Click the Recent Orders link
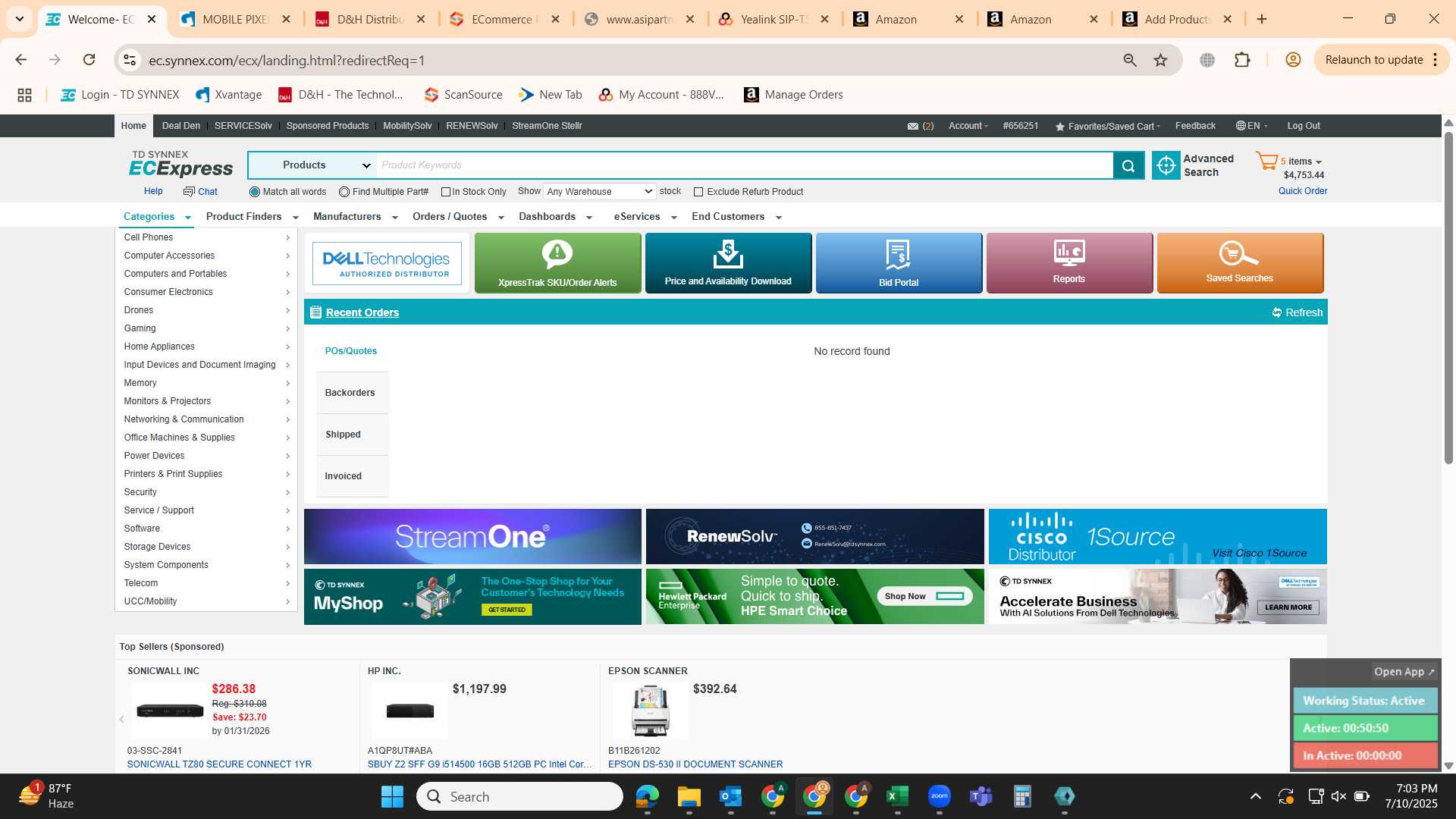The image size is (1456, 819). point(362,312)
